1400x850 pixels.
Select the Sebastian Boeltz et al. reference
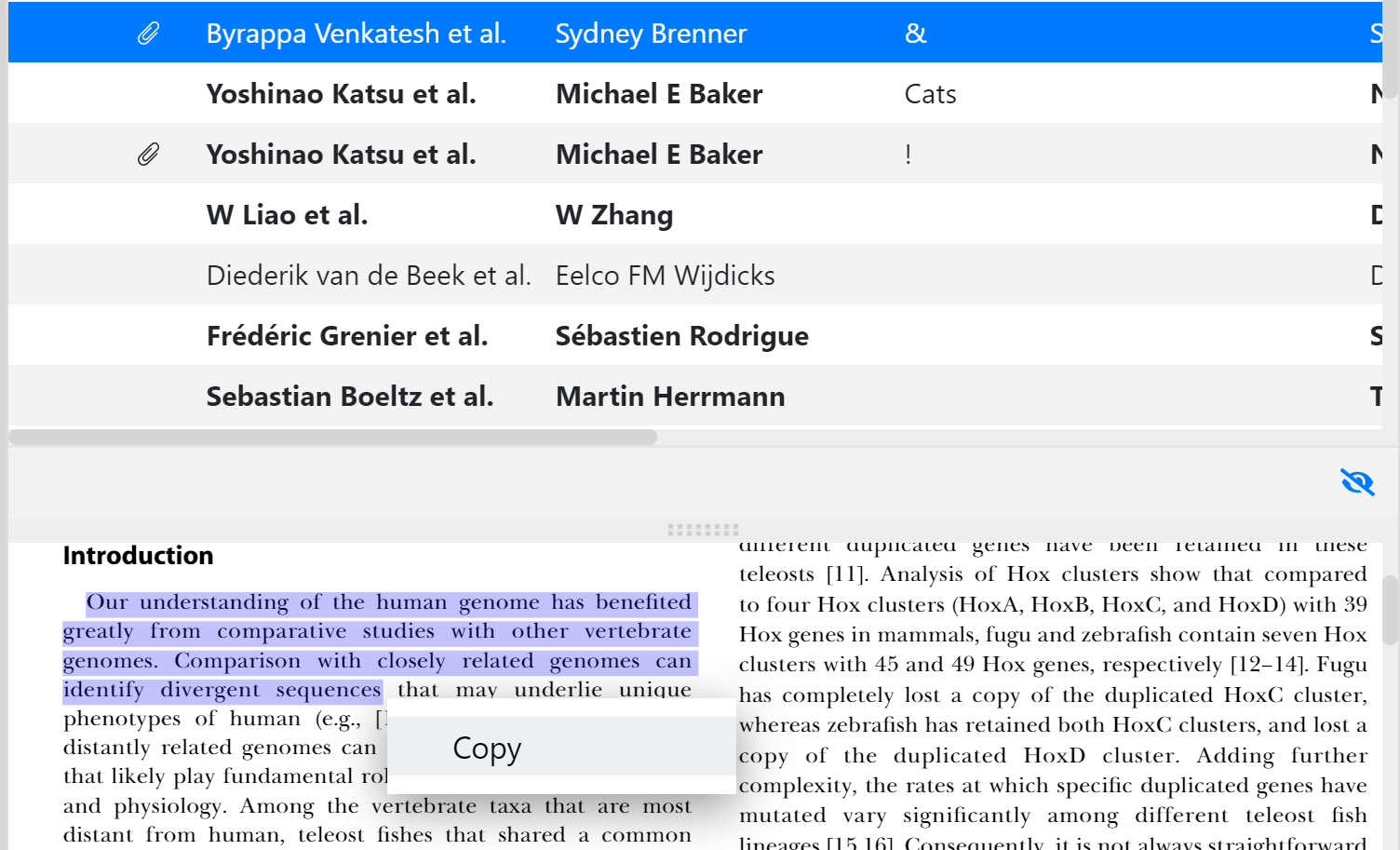tap(349, 397)
